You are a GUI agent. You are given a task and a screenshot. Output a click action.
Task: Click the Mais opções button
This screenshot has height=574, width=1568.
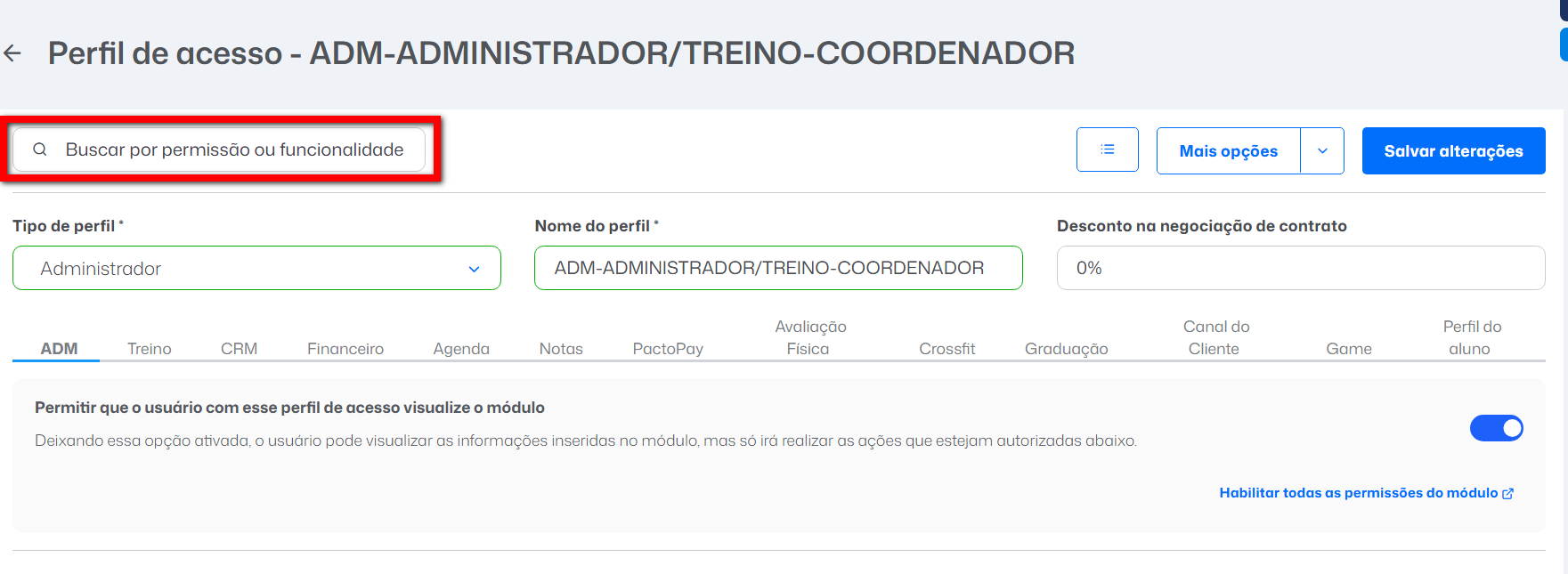click(1228, 151)
